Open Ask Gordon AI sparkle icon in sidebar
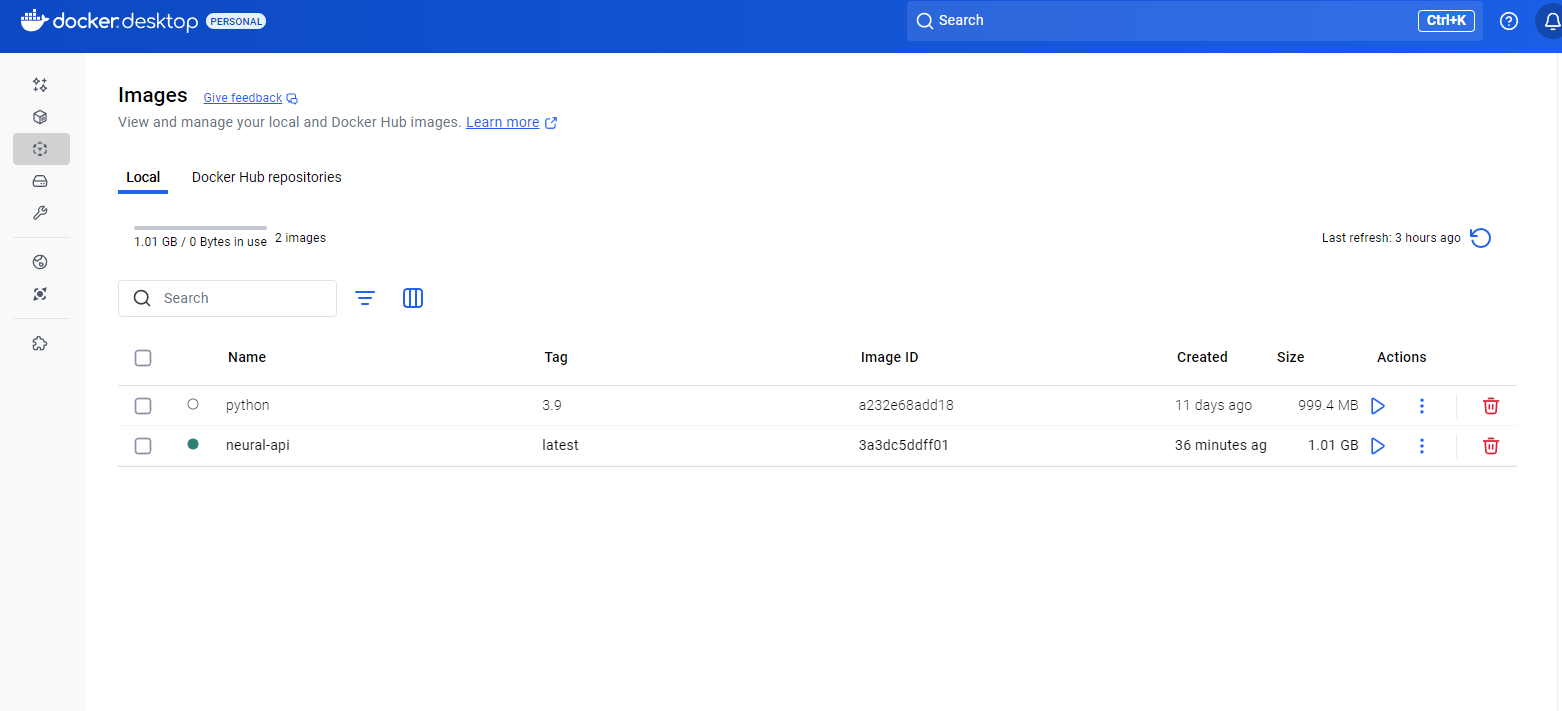The image size is (1562, 711). pyautogui.click(x=40, y=85)
